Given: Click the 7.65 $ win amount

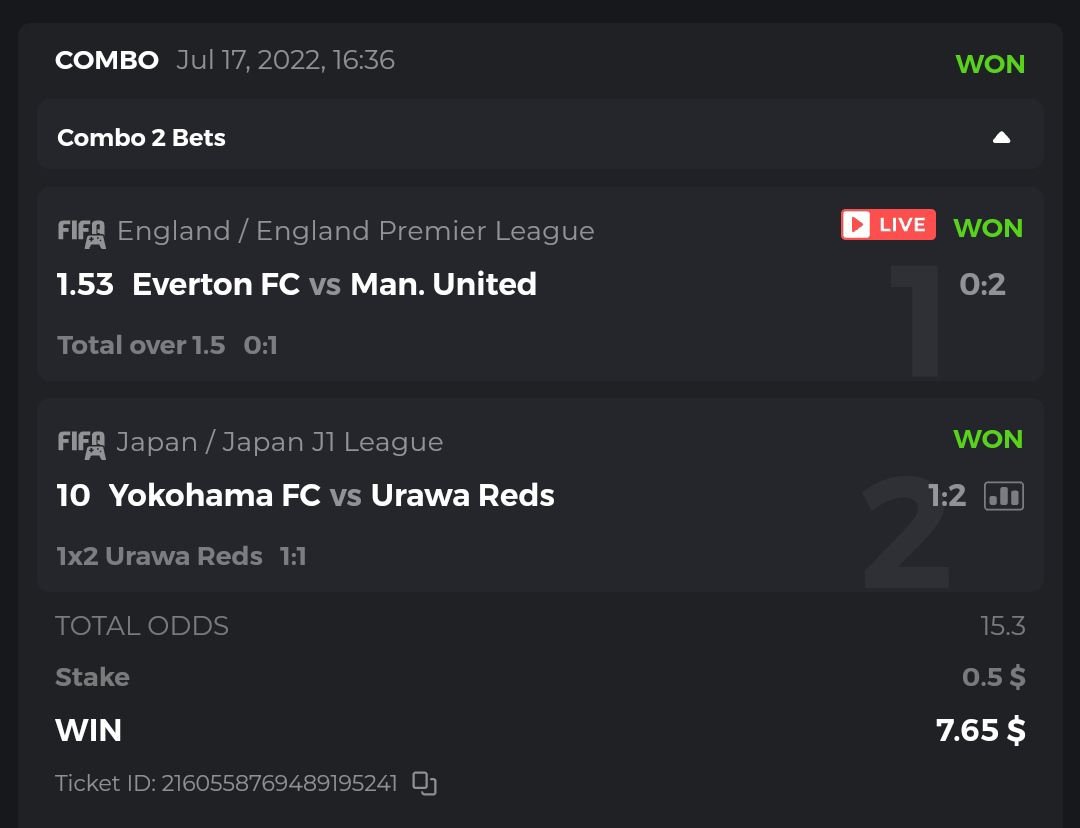Looking at the screenshot, I should tap(980, 731).
